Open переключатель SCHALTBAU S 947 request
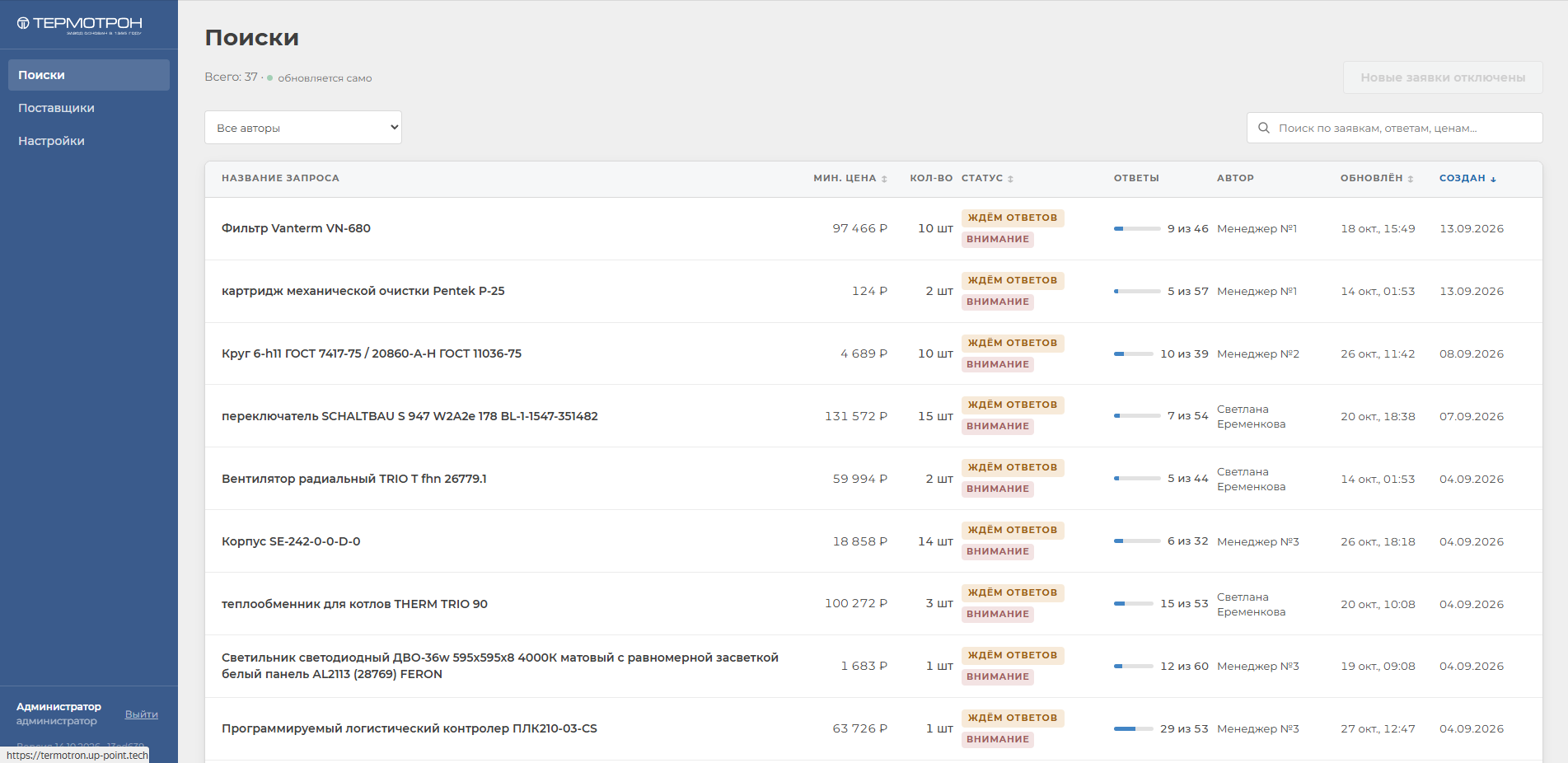Image resolution: width=1568 pixels, height=763 pixels. pyautogui.click(x=410, y=416)
